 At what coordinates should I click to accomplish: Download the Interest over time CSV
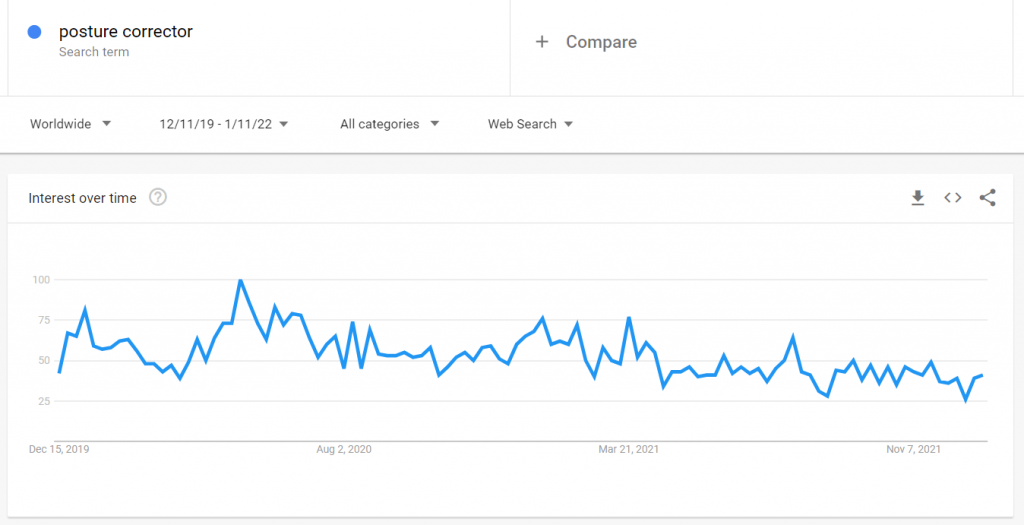(x=918, y=198)
